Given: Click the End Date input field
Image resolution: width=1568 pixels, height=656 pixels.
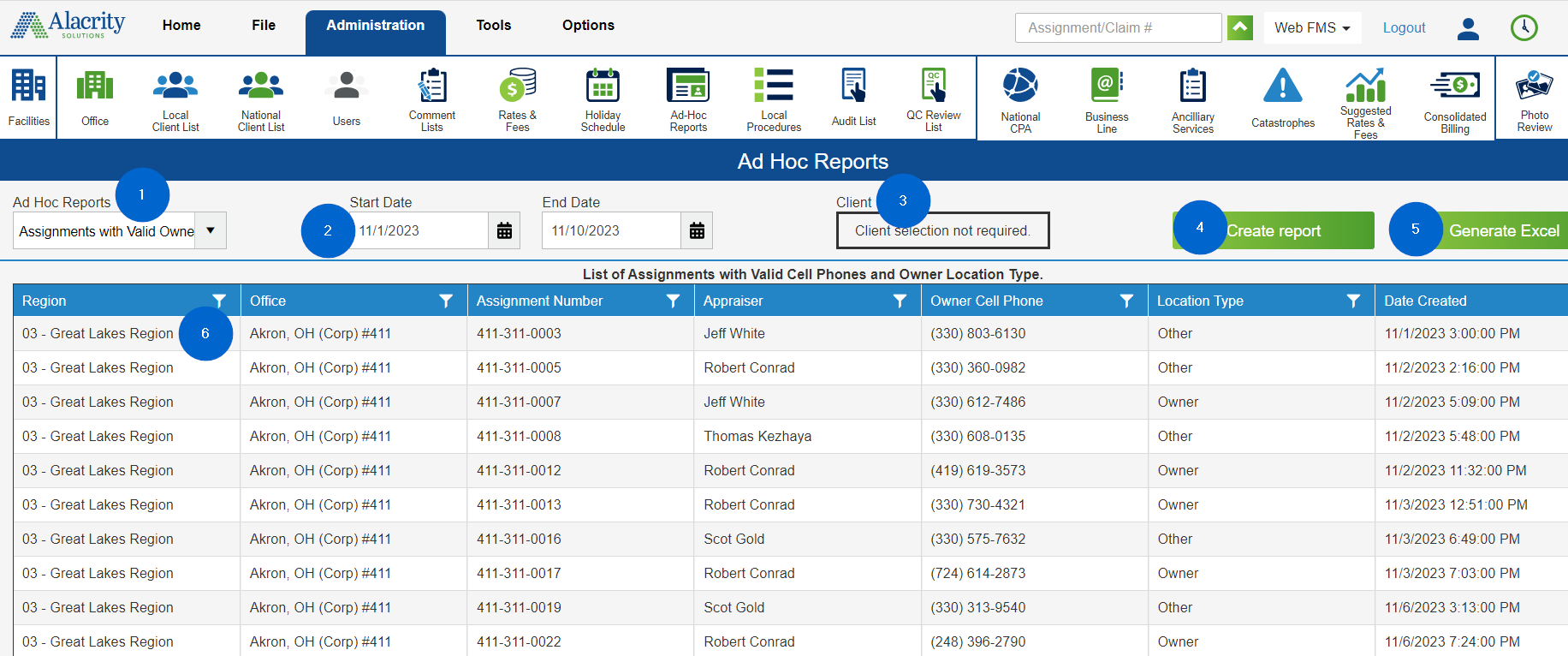Looking at the screenshot, I should pos(611,230).
